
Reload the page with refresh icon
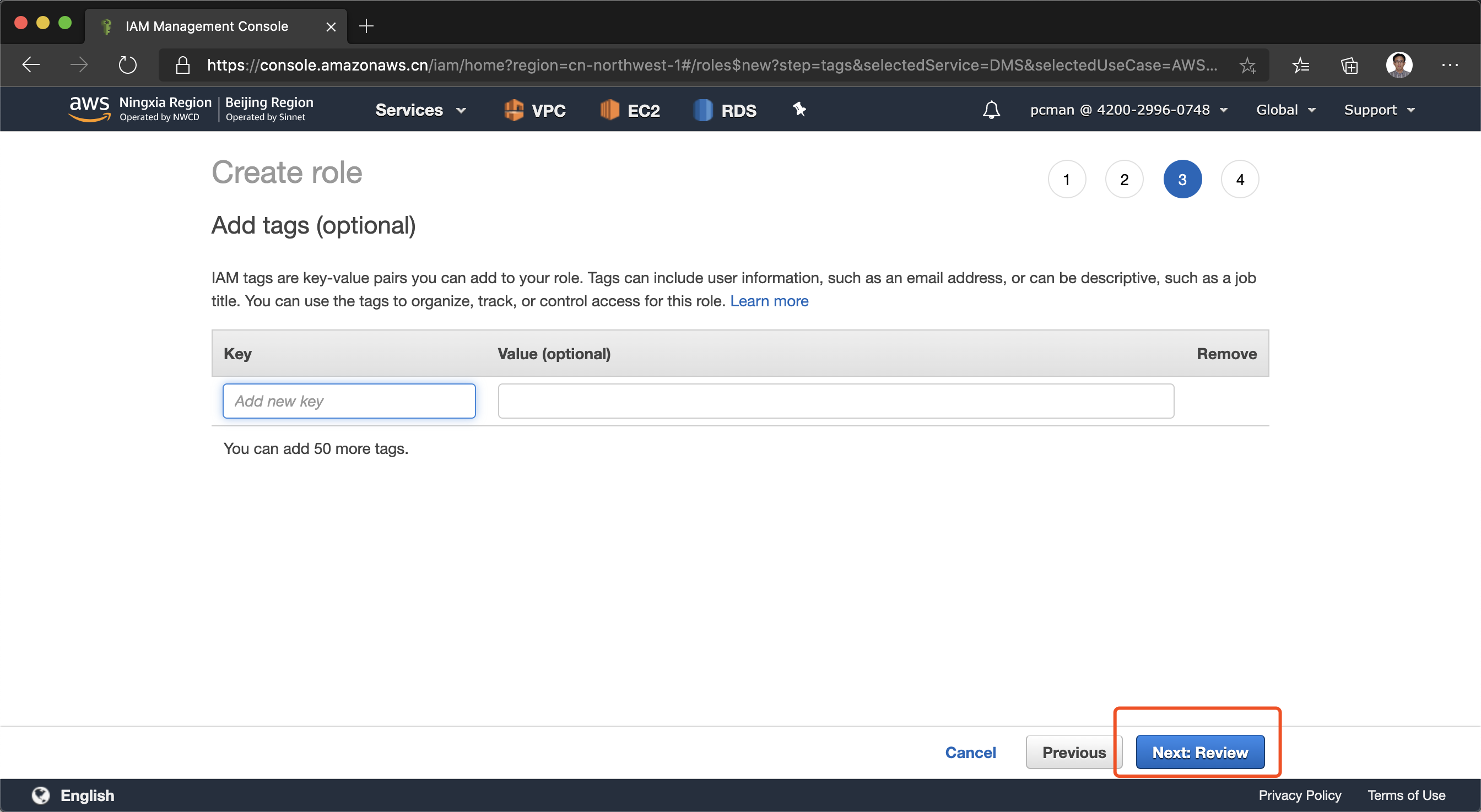(x=128, y=65)
